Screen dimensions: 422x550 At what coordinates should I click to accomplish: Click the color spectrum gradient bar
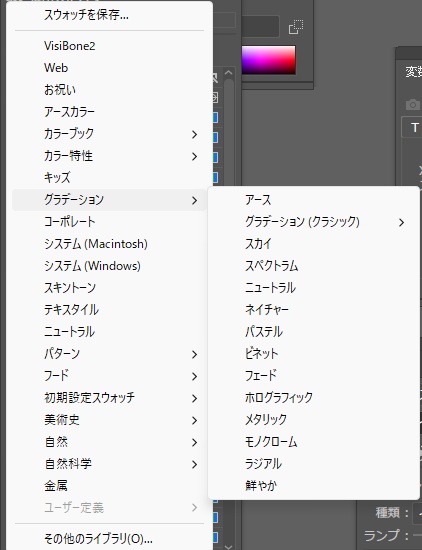click(268, 60)
